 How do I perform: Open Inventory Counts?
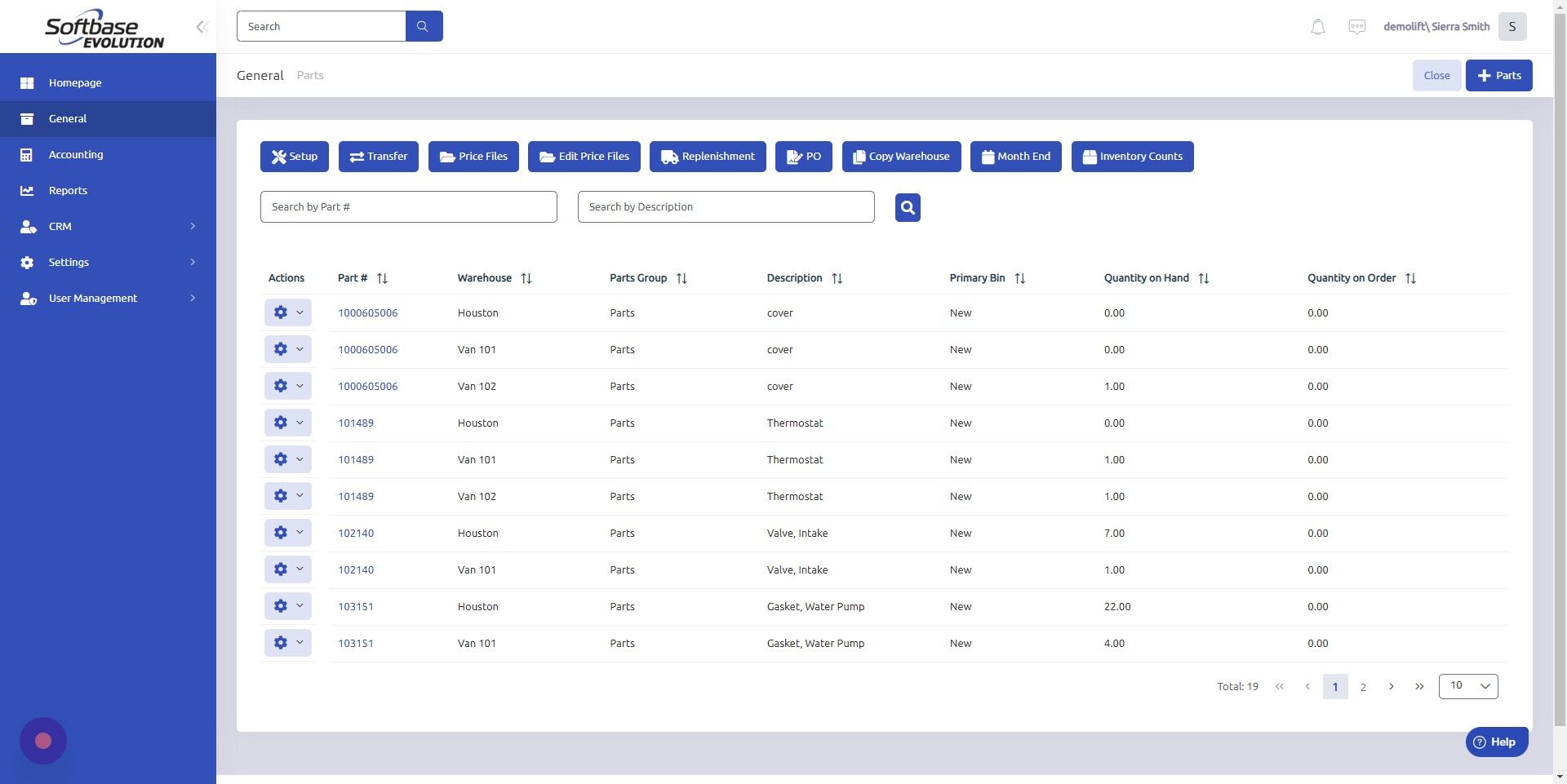[1132, 156]
